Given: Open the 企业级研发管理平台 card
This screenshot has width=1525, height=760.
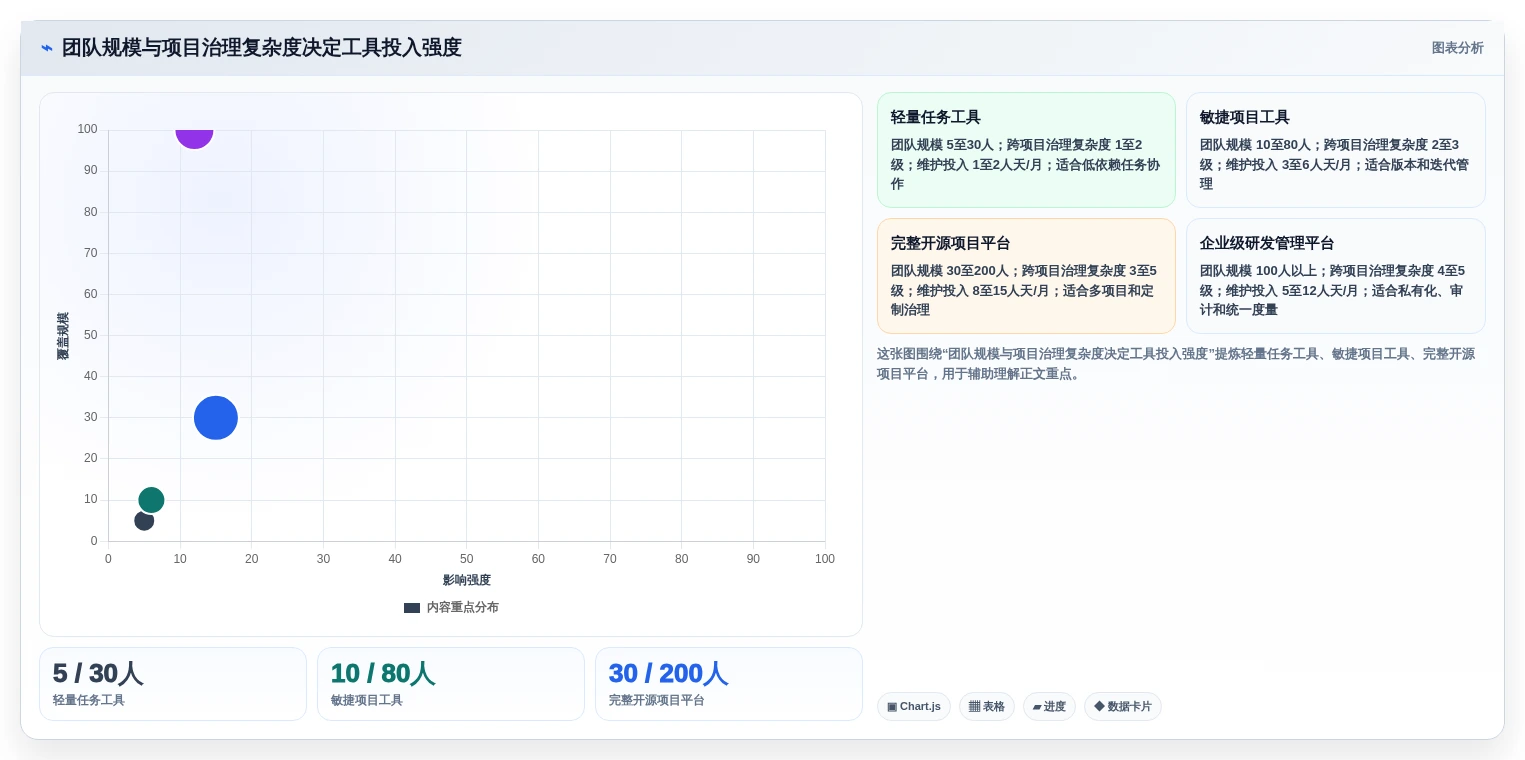Looking at the screenshot, I should (1335, 276).
